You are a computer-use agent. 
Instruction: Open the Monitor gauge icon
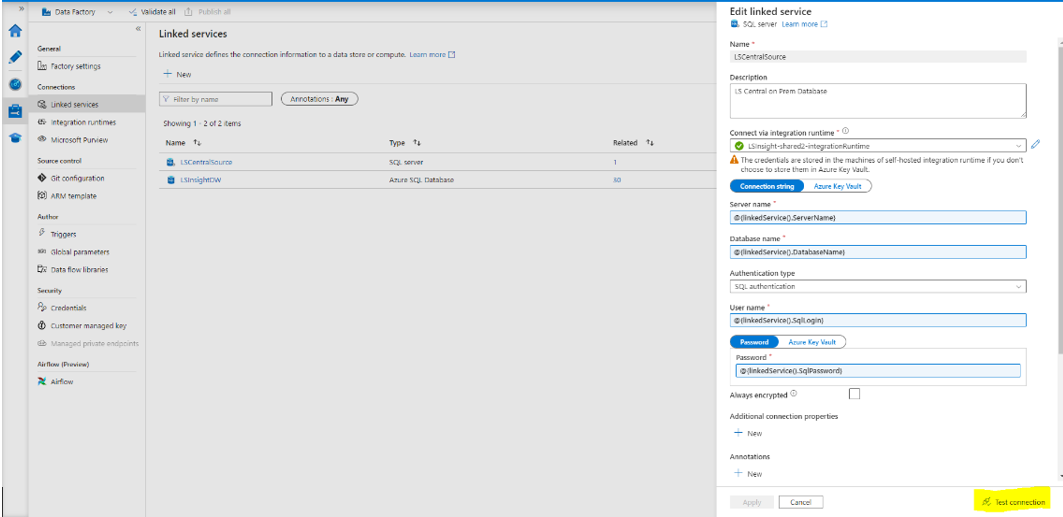click(x=15, y=84)
